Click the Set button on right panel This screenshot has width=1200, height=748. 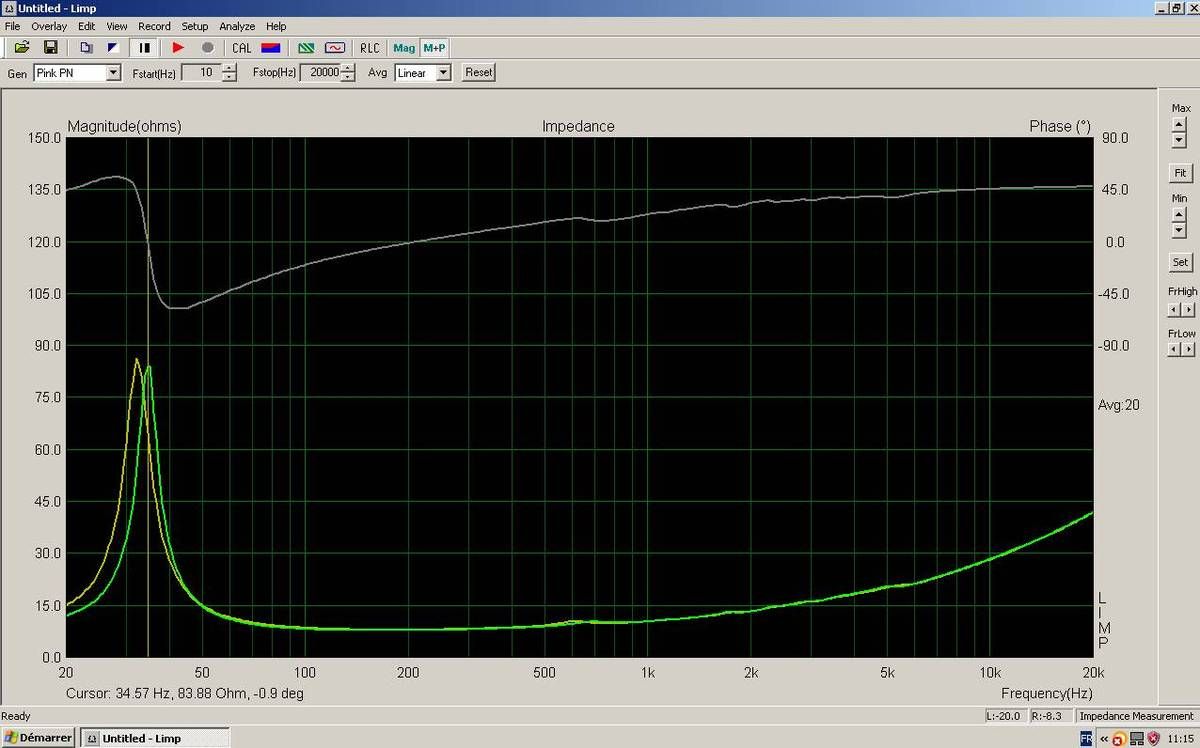tap(1180, 262)
